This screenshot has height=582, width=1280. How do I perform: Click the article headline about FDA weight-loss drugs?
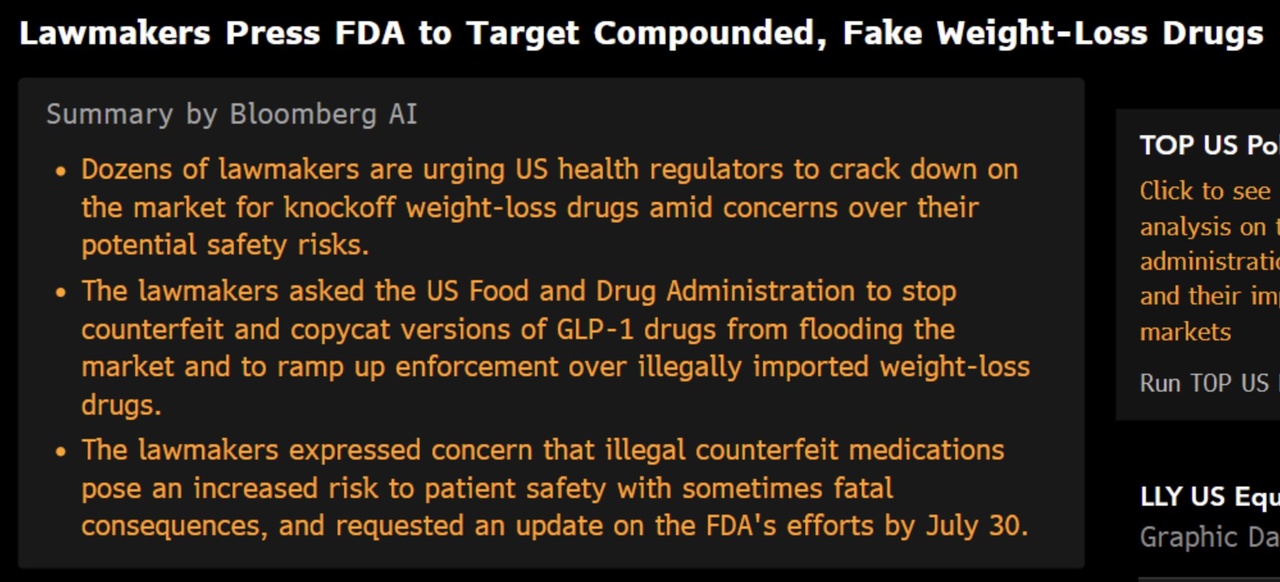click(x=641, y=34)
